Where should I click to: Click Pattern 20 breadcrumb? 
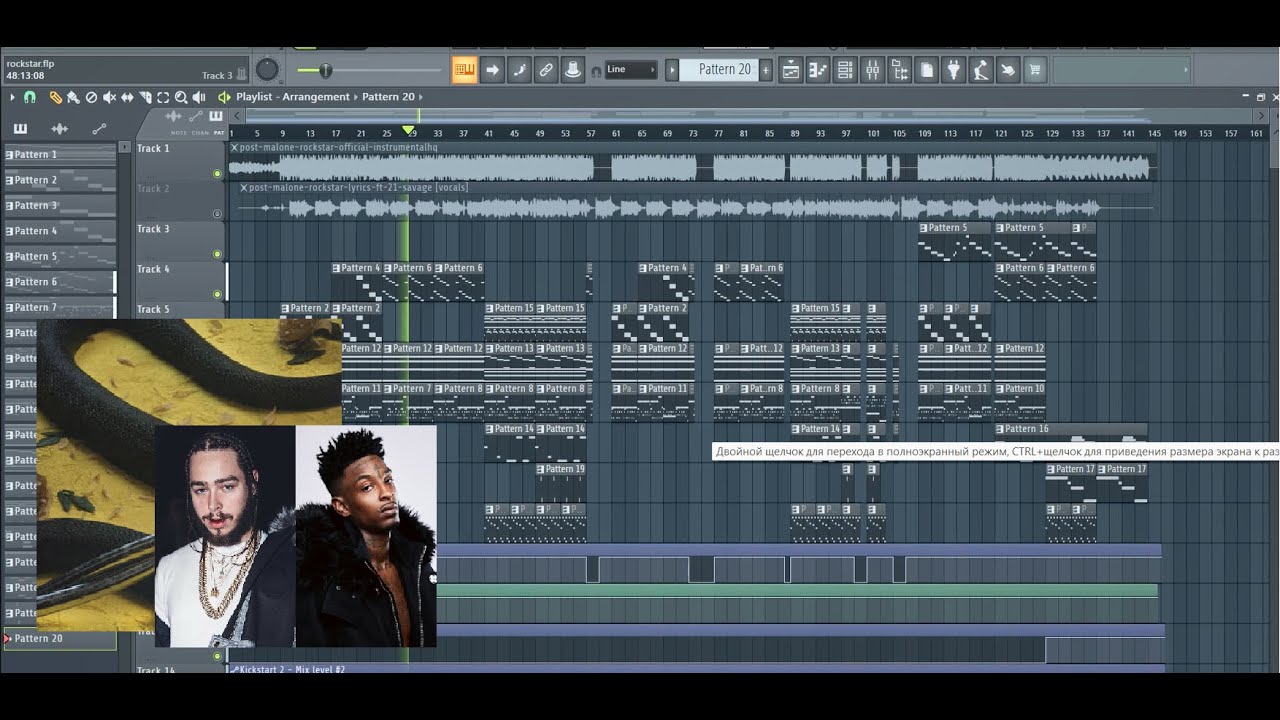click(388, 97)
